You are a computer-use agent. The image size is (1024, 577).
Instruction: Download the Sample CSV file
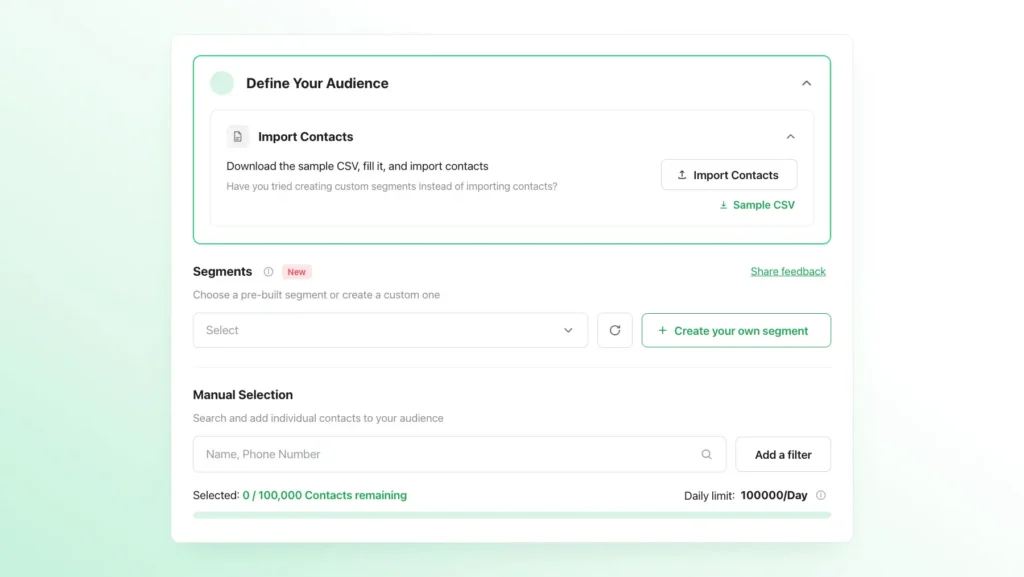(757, 205)
